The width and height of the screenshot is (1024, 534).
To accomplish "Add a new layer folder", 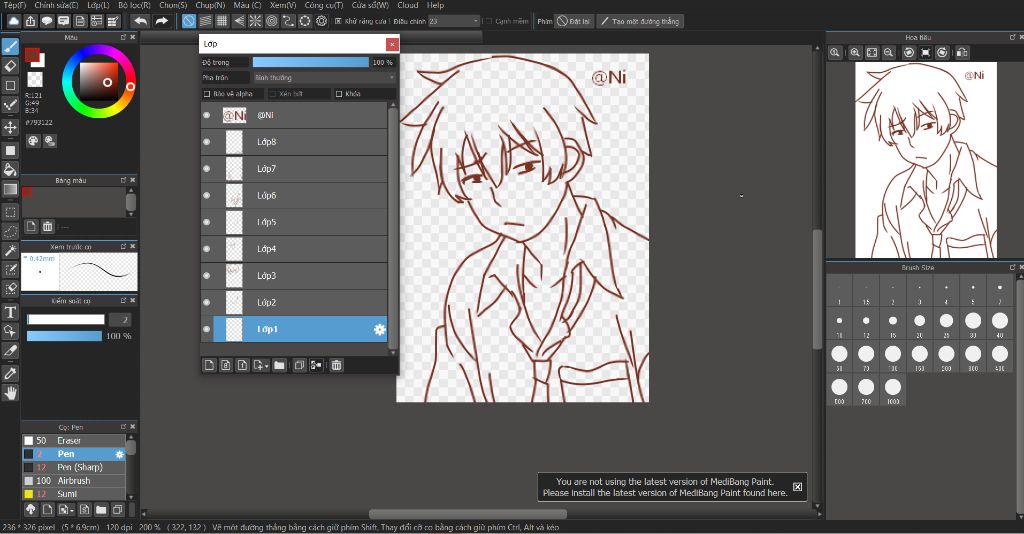I will tap(280, 365).
